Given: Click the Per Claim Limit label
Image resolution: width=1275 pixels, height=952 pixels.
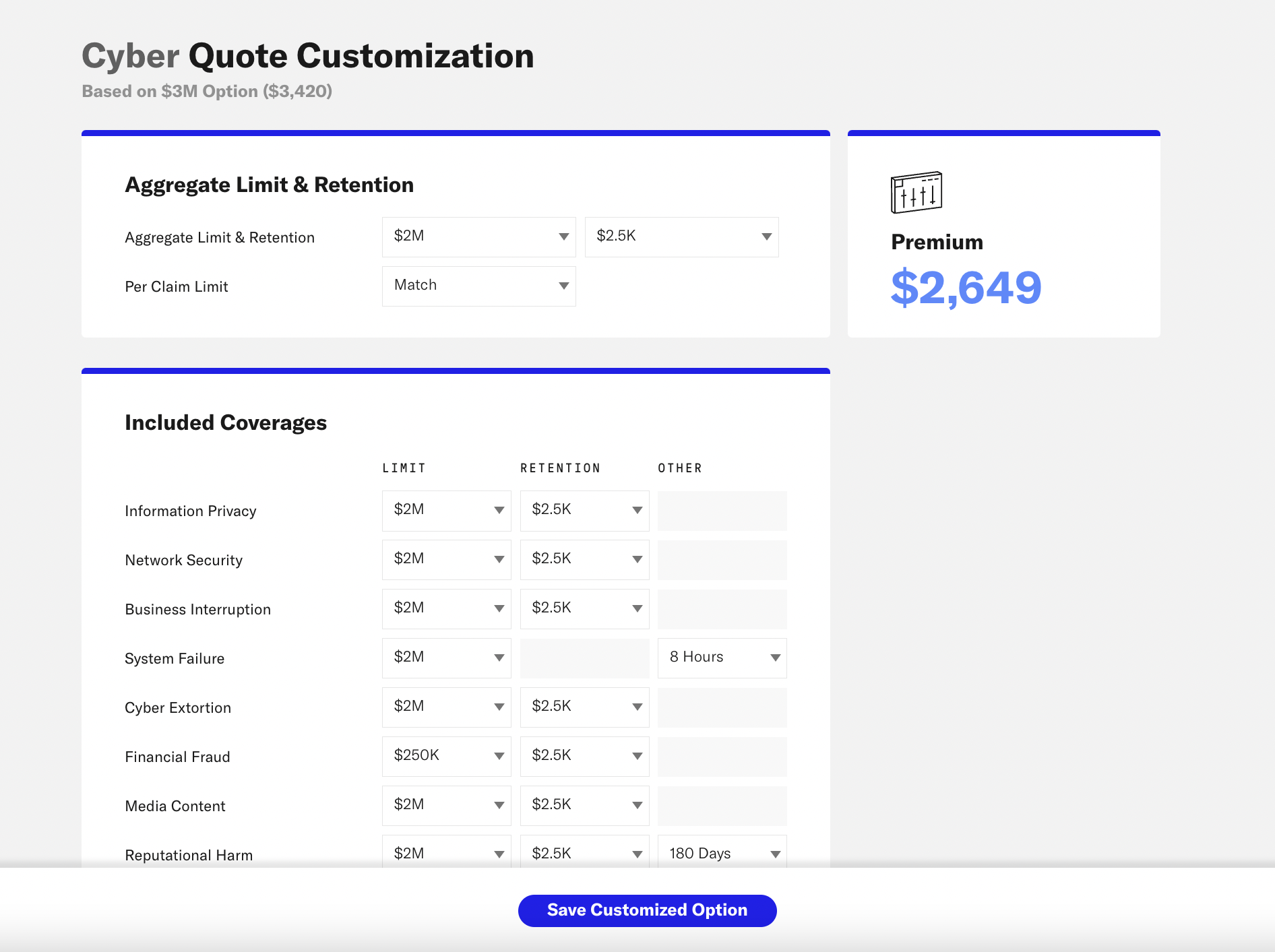Looking at the screenshot, I should point(177,286).
